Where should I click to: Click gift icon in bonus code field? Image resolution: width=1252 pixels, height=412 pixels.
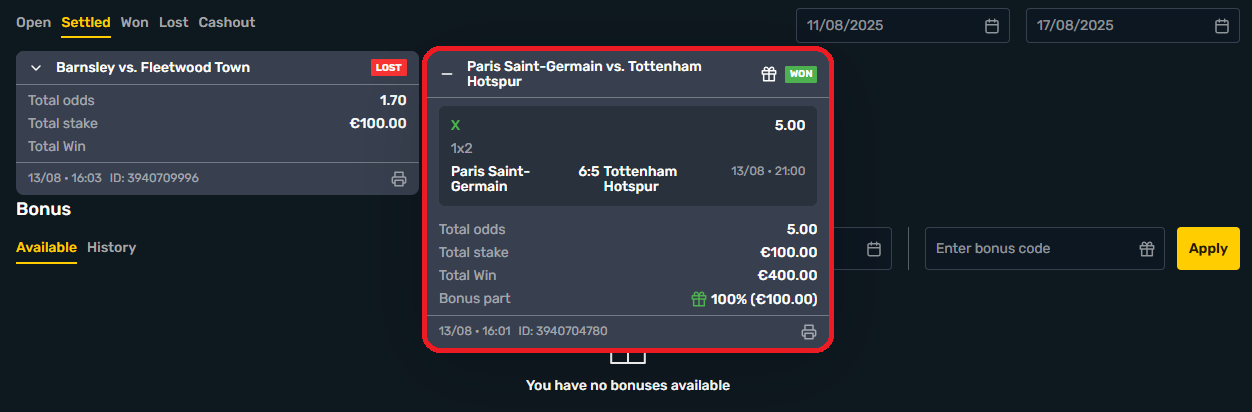pyautogui.click(x=1147, y=249)
